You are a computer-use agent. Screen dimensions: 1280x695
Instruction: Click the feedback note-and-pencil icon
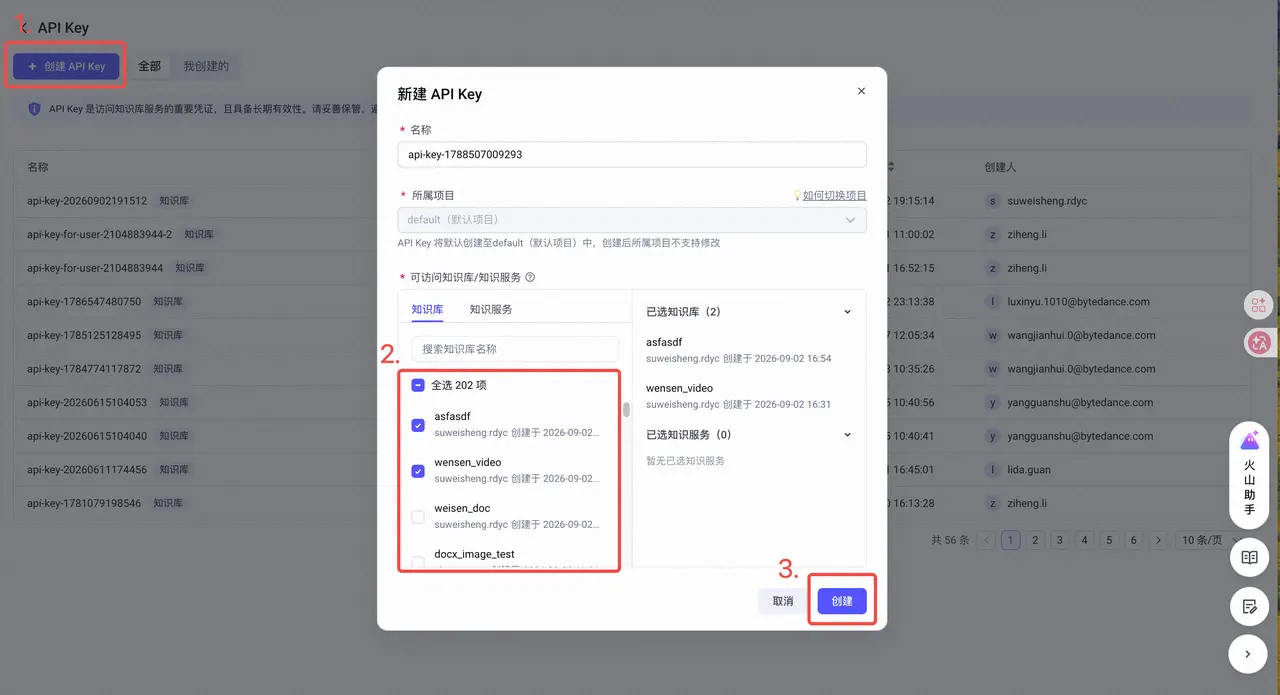coord(1249,606)
